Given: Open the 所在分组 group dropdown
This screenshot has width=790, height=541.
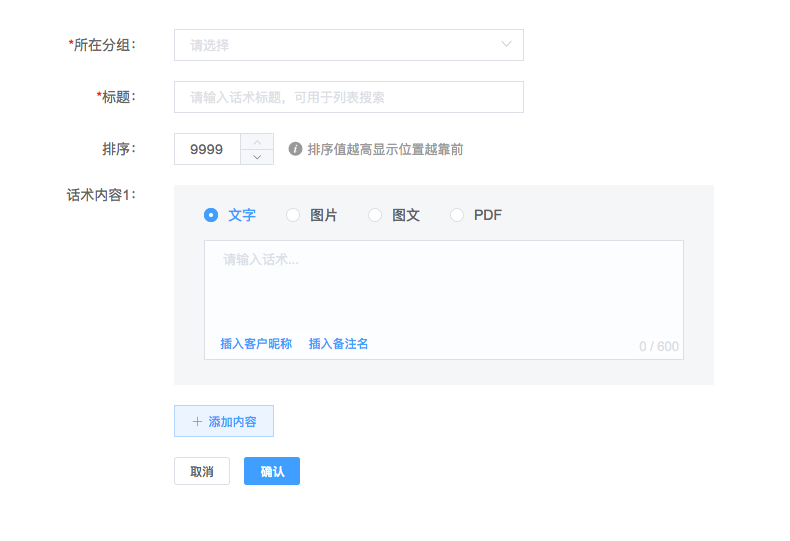Looking at the screenshot, I should pyautogui.click(x=349, y=45).
